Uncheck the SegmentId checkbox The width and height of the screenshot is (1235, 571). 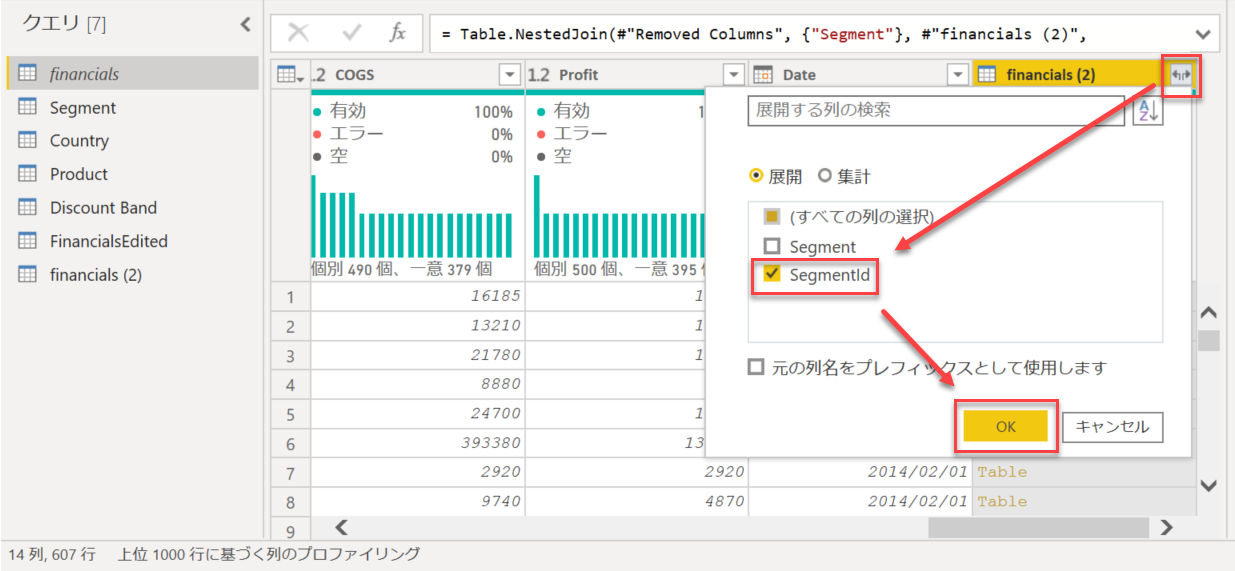coord(772,275)
